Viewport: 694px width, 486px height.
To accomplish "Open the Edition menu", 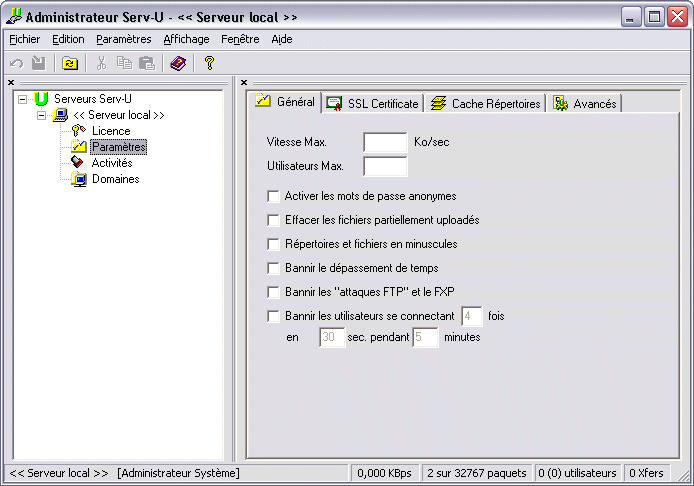I will point(68,39).
